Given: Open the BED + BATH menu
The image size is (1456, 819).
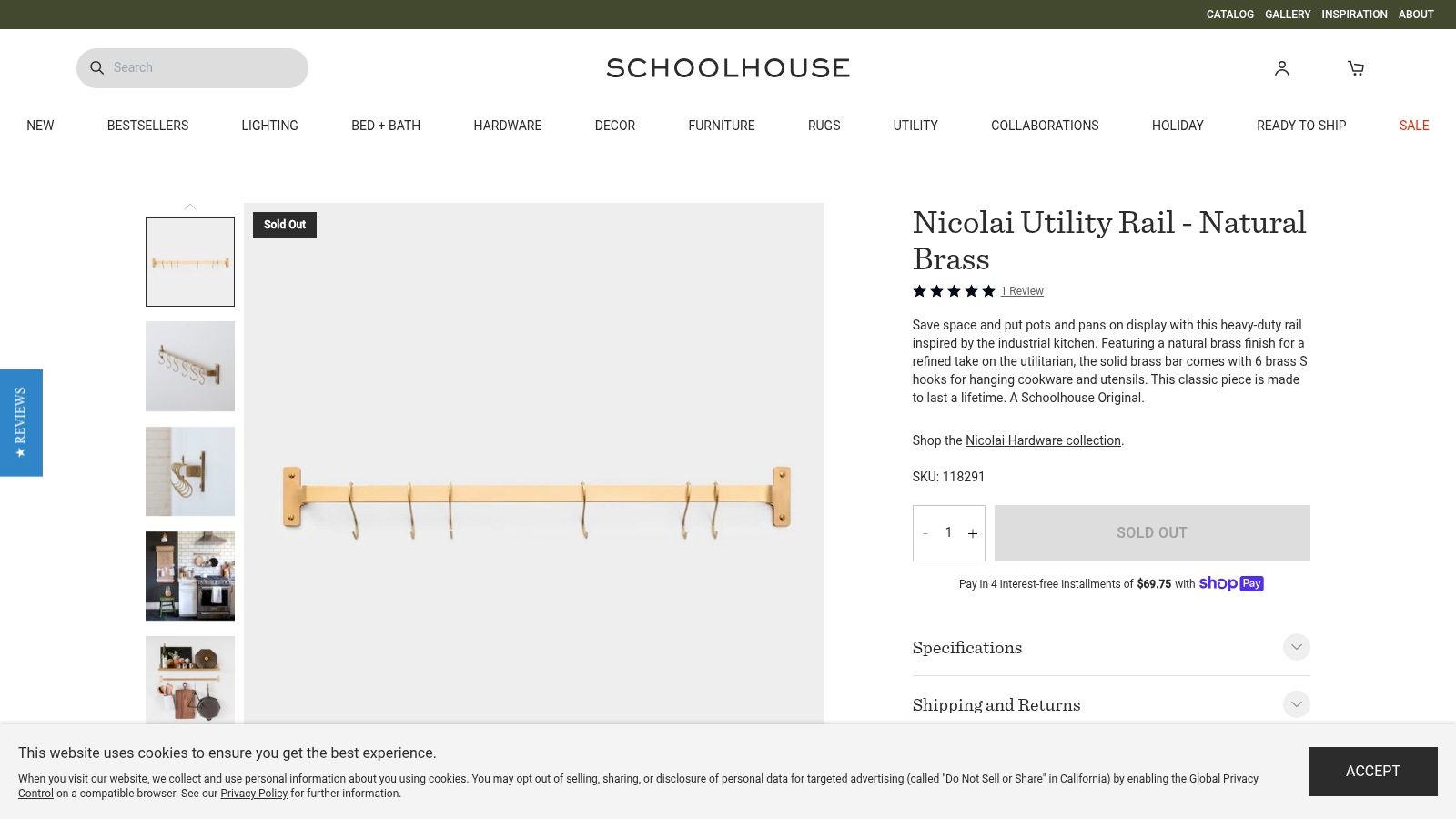Looking at the screenshot, I should pyautogui.click(x=386, y=126).
